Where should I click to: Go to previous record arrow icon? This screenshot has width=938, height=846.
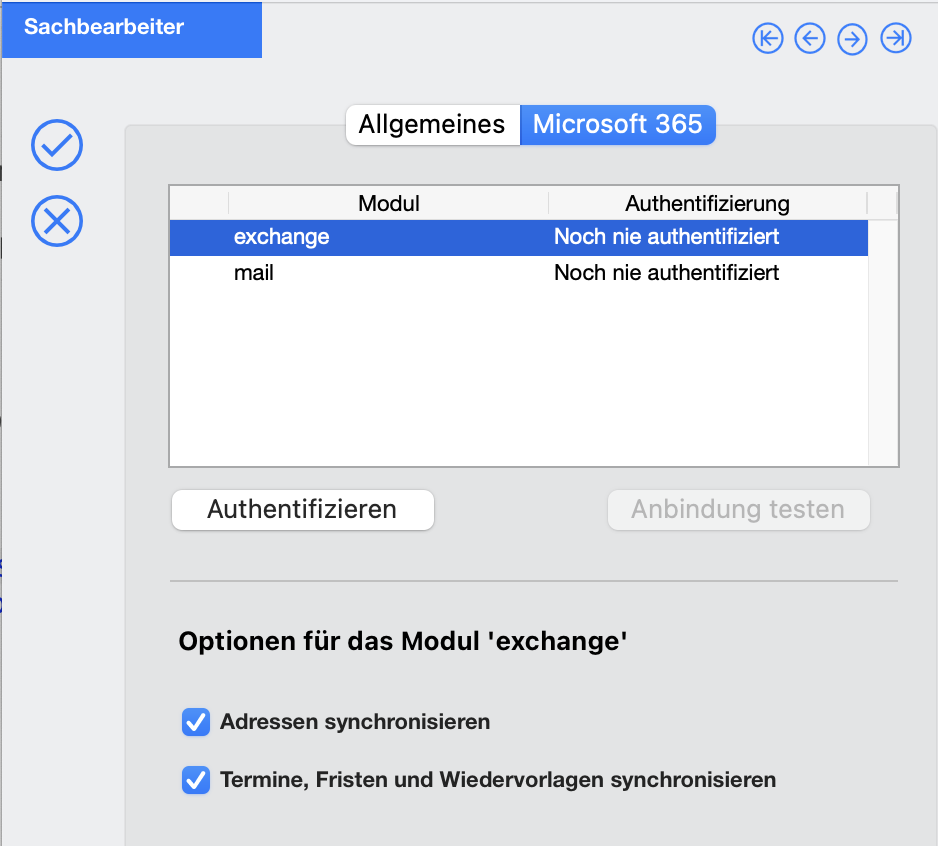pyautogui.click(x=810, y=38)
